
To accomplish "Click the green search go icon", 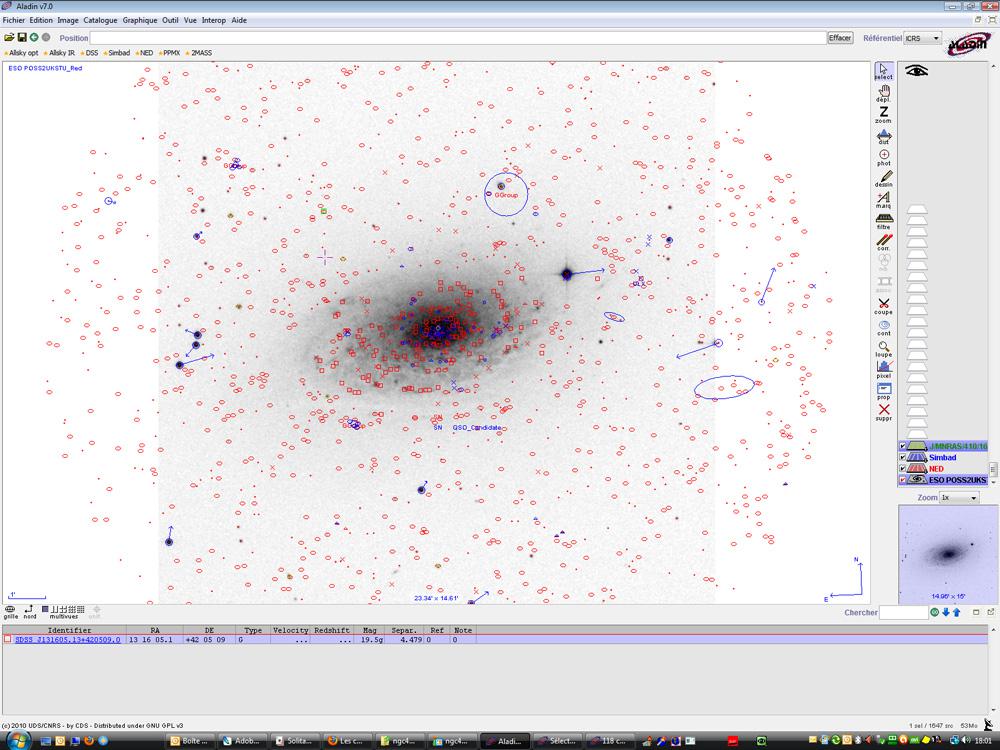I will click(x=934, y=612).
